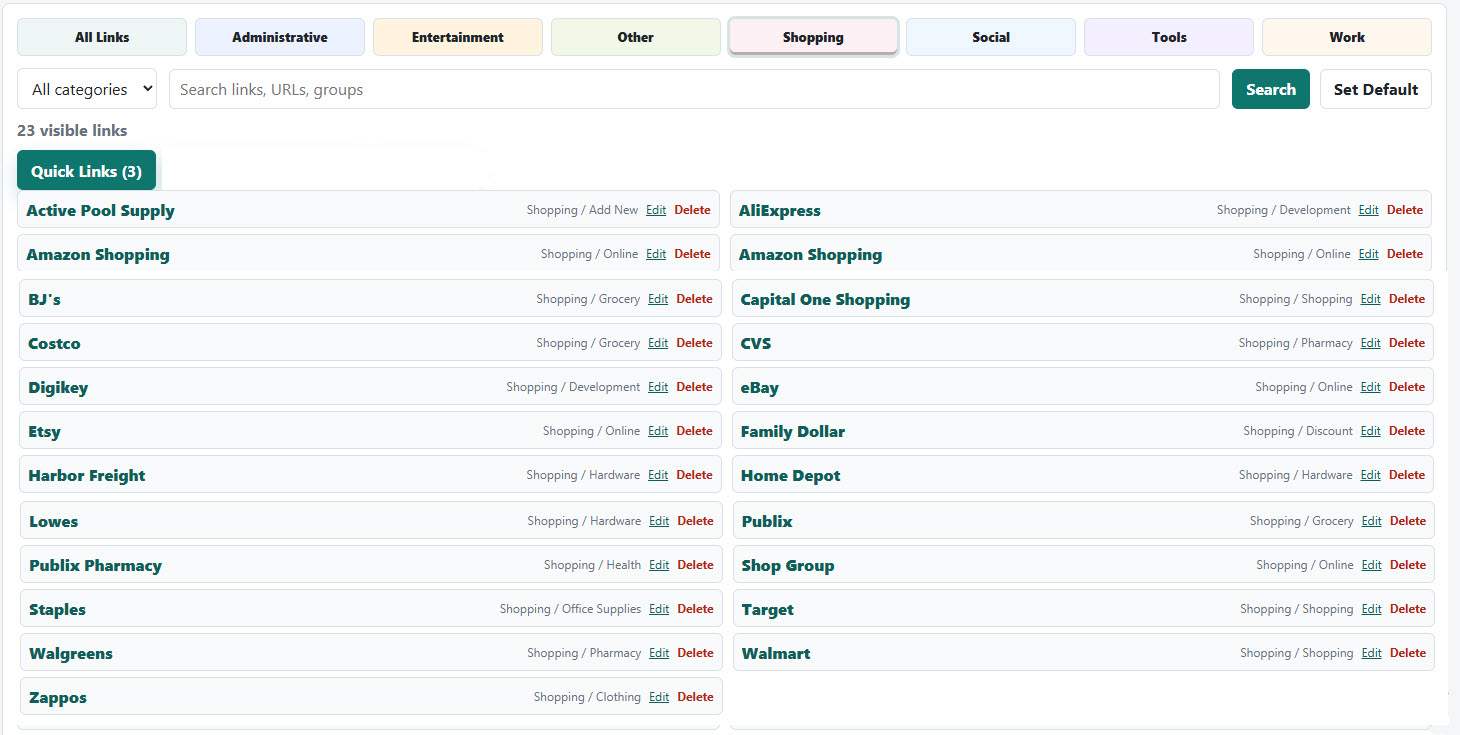Screen dimensions: 1460x735
Task: Open the Zappos link
Action: (58, 697)
